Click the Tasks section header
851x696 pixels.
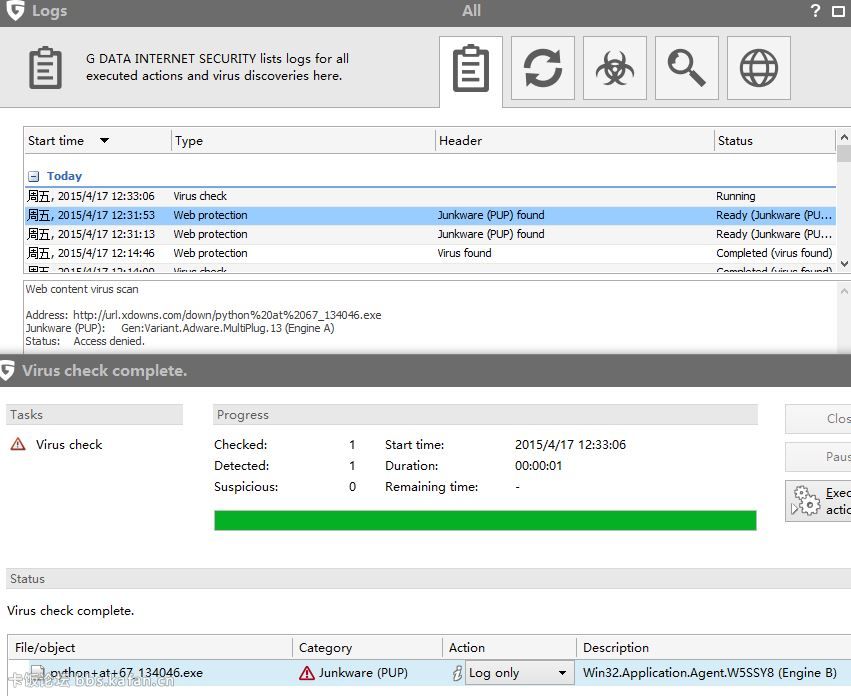click(94, 415)
